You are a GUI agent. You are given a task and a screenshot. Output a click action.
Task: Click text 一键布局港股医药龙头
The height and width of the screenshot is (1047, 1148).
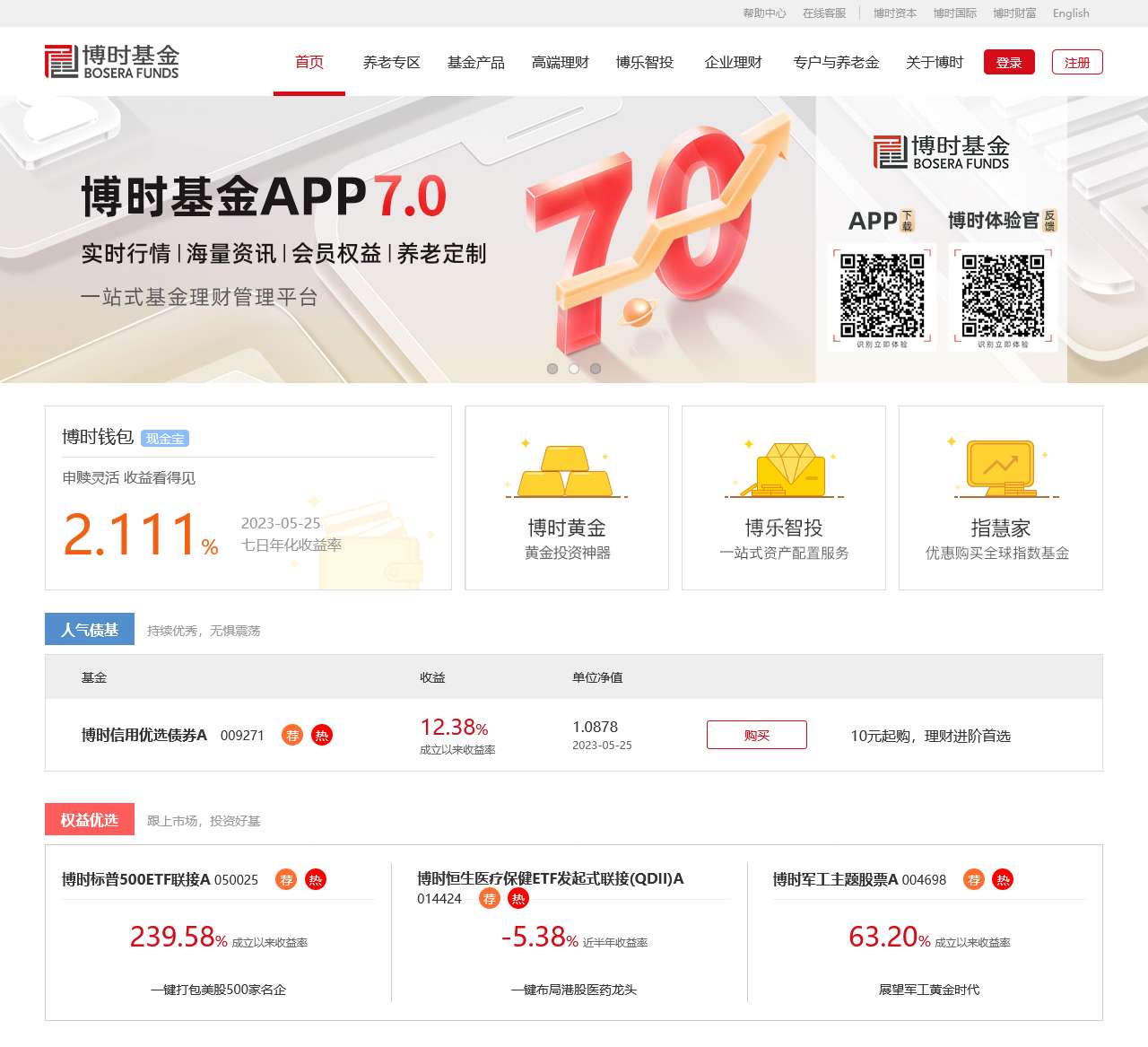[x=574, y=990]
